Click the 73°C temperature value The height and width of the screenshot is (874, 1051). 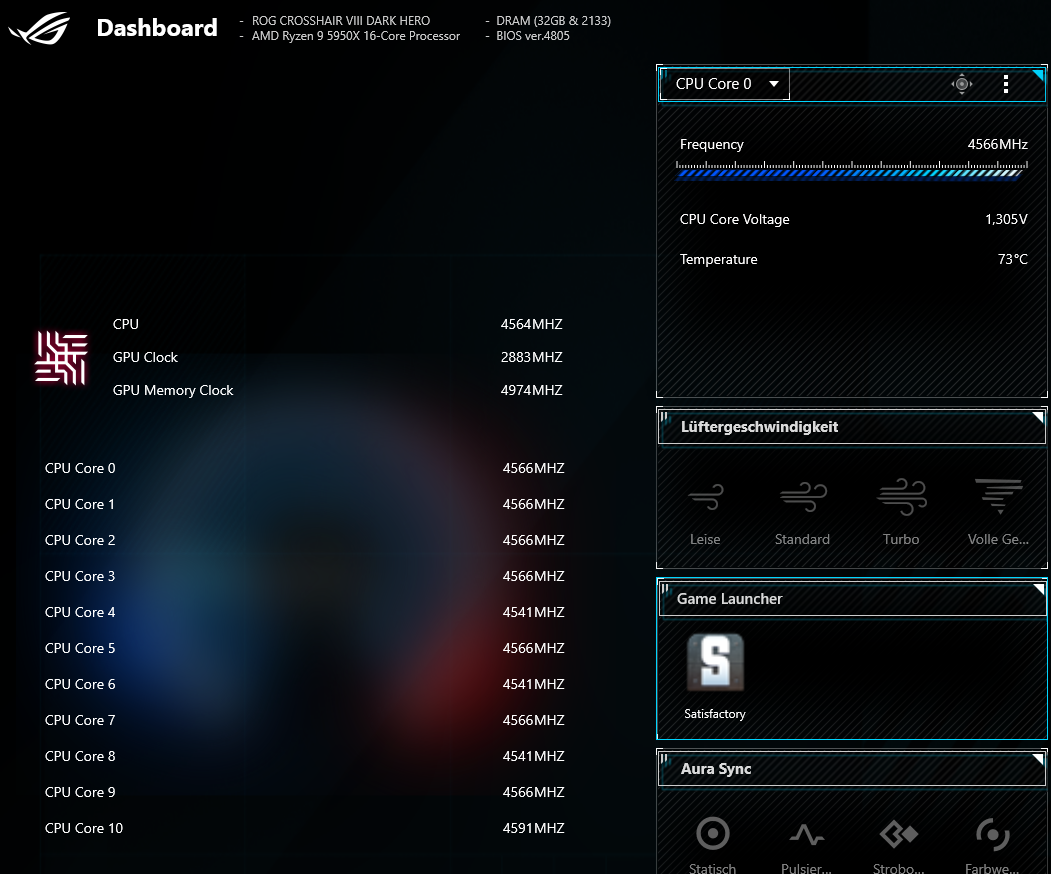(1013, 259)
